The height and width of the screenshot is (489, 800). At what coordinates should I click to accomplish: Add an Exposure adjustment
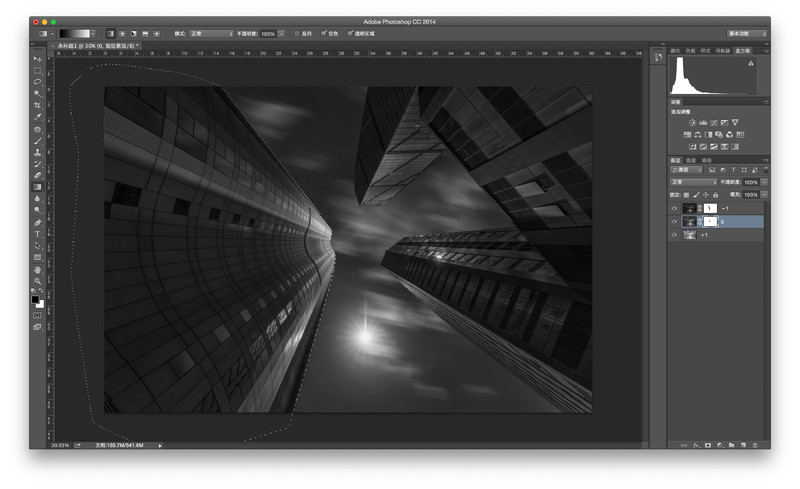[x=724, y=123]
